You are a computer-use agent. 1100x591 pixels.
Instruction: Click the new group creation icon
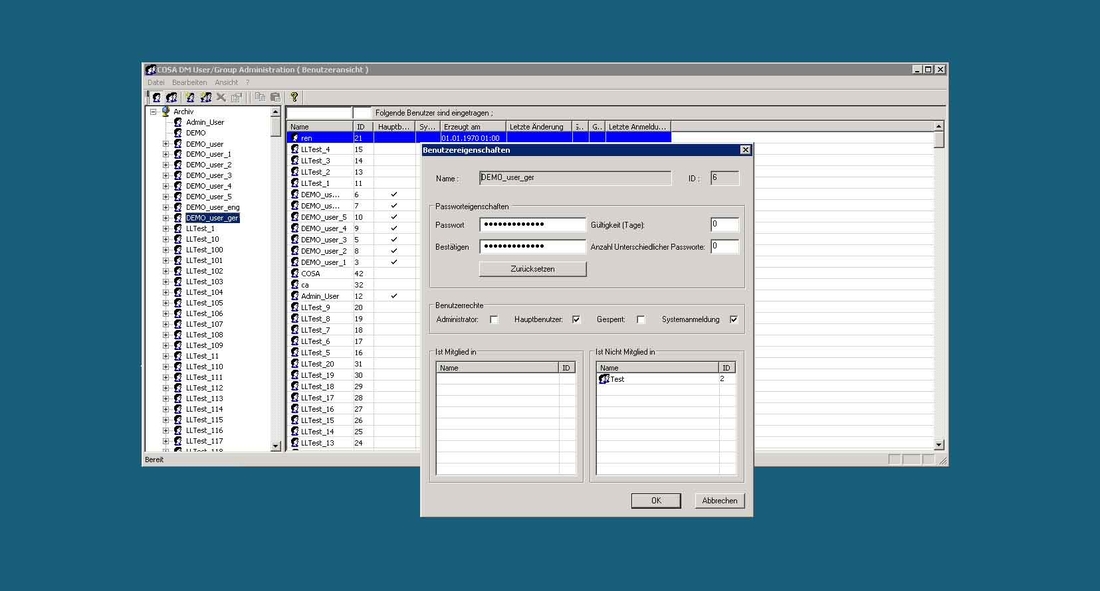tap(172, 97)
